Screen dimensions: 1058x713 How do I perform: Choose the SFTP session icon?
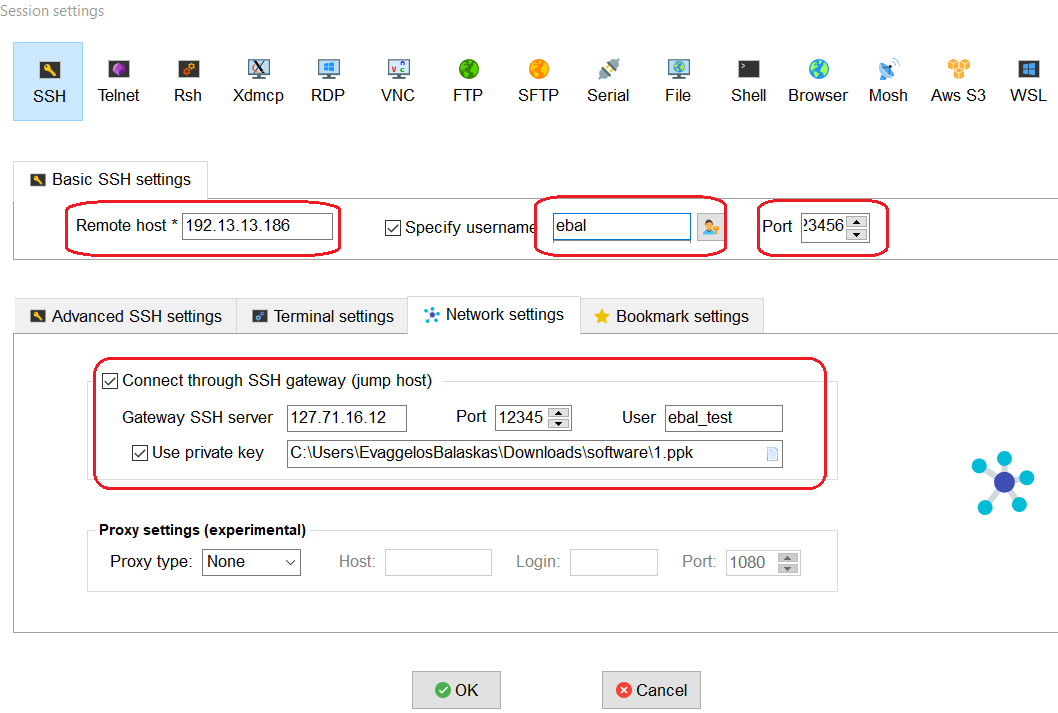pyautogui.click(x=538, y=80)
